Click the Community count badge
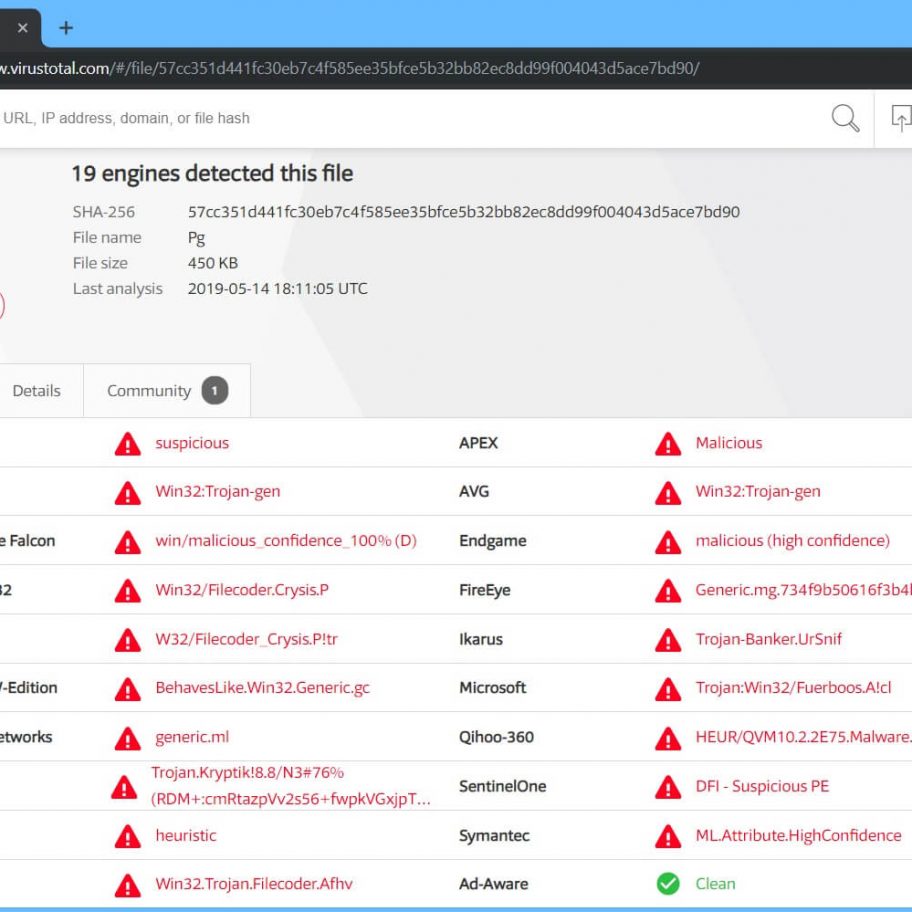Screen dimensions: 912x912 [x=213, y=391]
